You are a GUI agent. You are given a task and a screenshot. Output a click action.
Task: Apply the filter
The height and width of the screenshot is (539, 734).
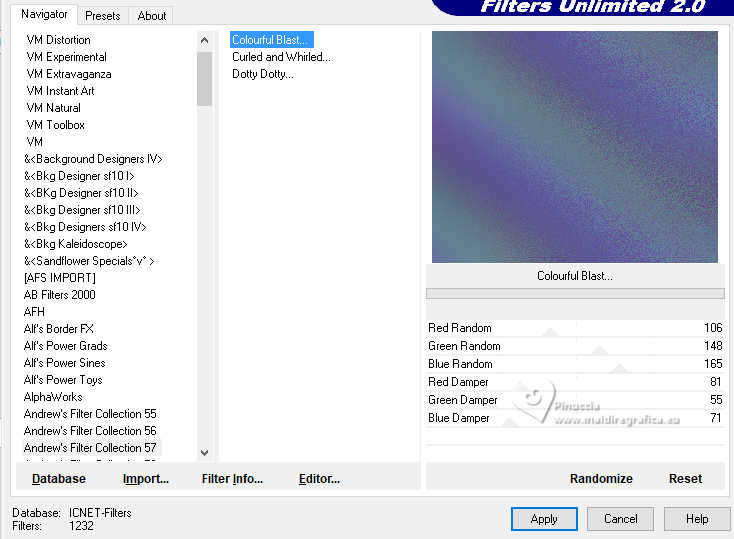click(544, 519)
